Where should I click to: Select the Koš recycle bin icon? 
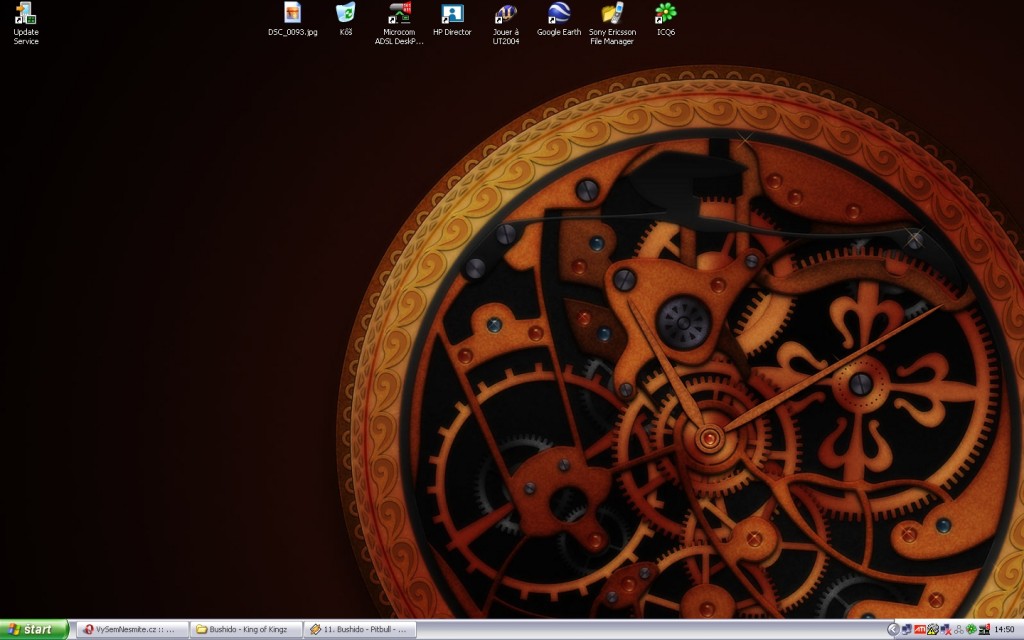click(345, 19)
